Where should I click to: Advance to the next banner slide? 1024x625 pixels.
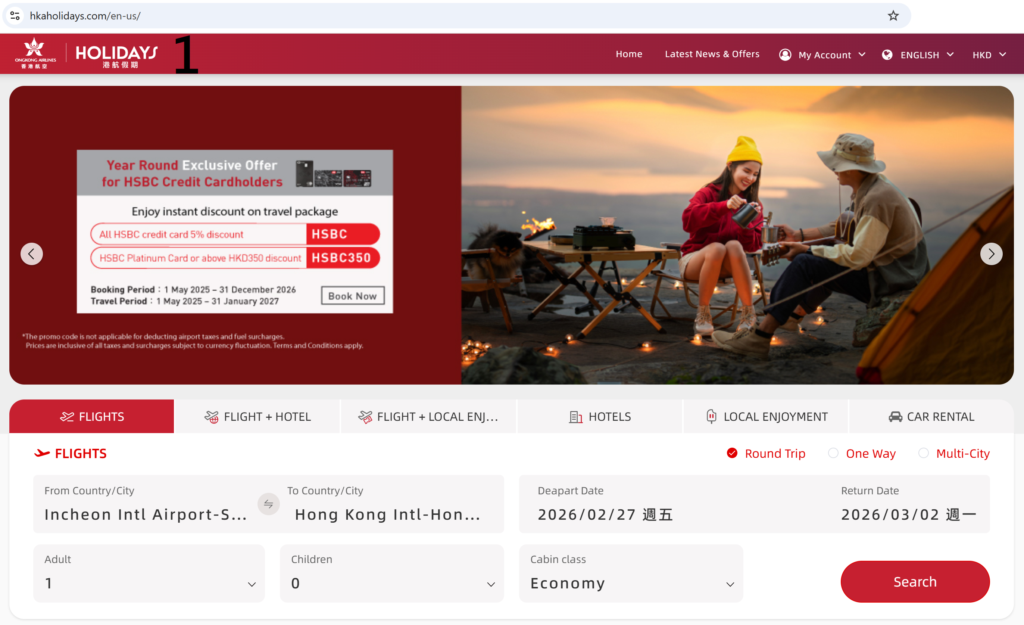pyautogui.click(x=990, y=254)
